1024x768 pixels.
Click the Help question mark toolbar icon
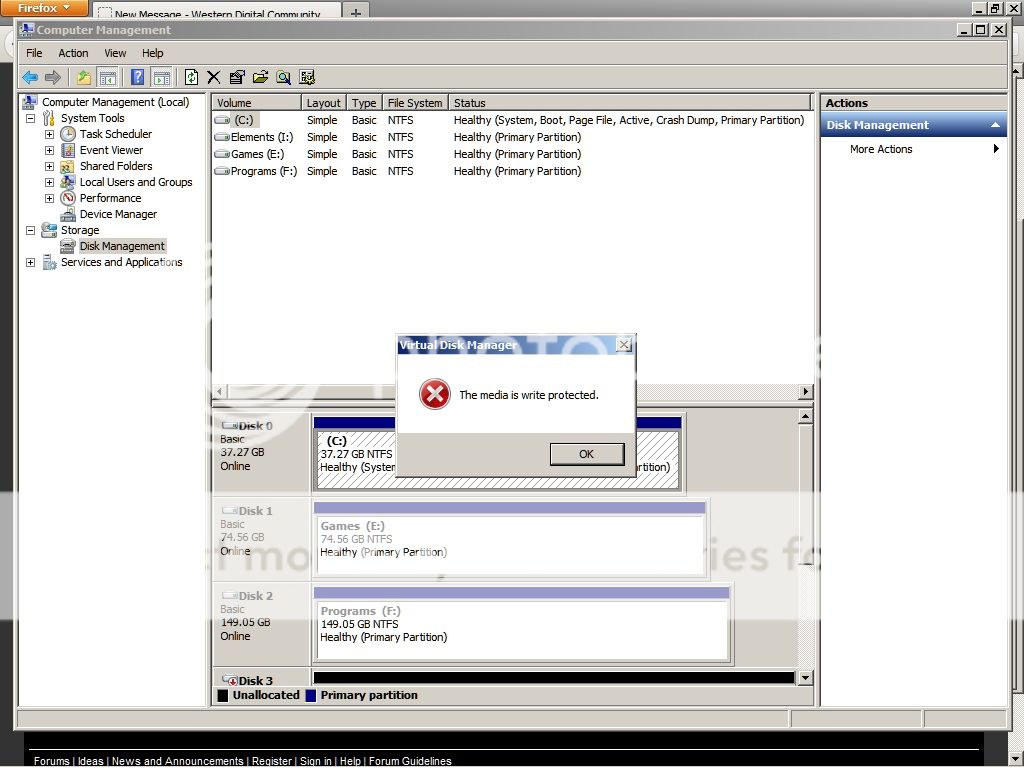click(137, 77)
